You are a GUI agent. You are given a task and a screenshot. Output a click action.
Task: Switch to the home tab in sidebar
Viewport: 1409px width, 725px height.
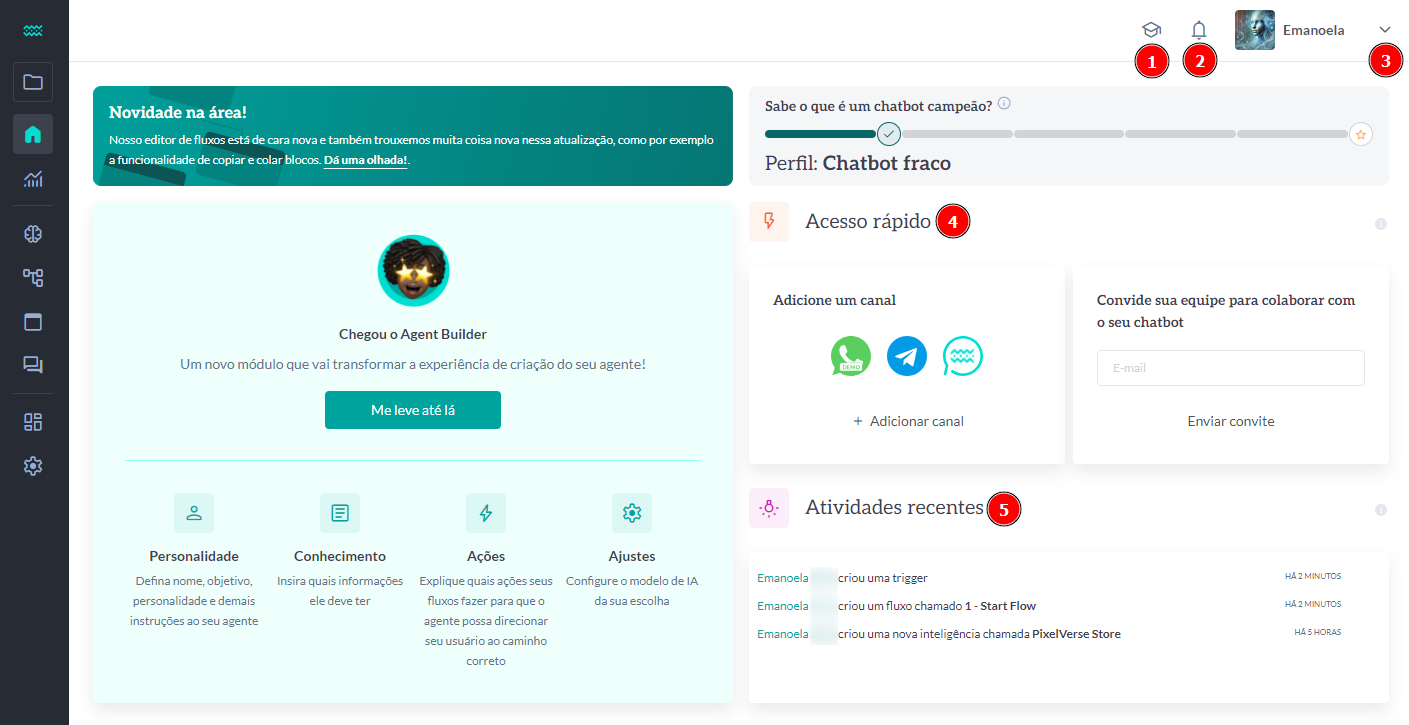coord(33,134)
